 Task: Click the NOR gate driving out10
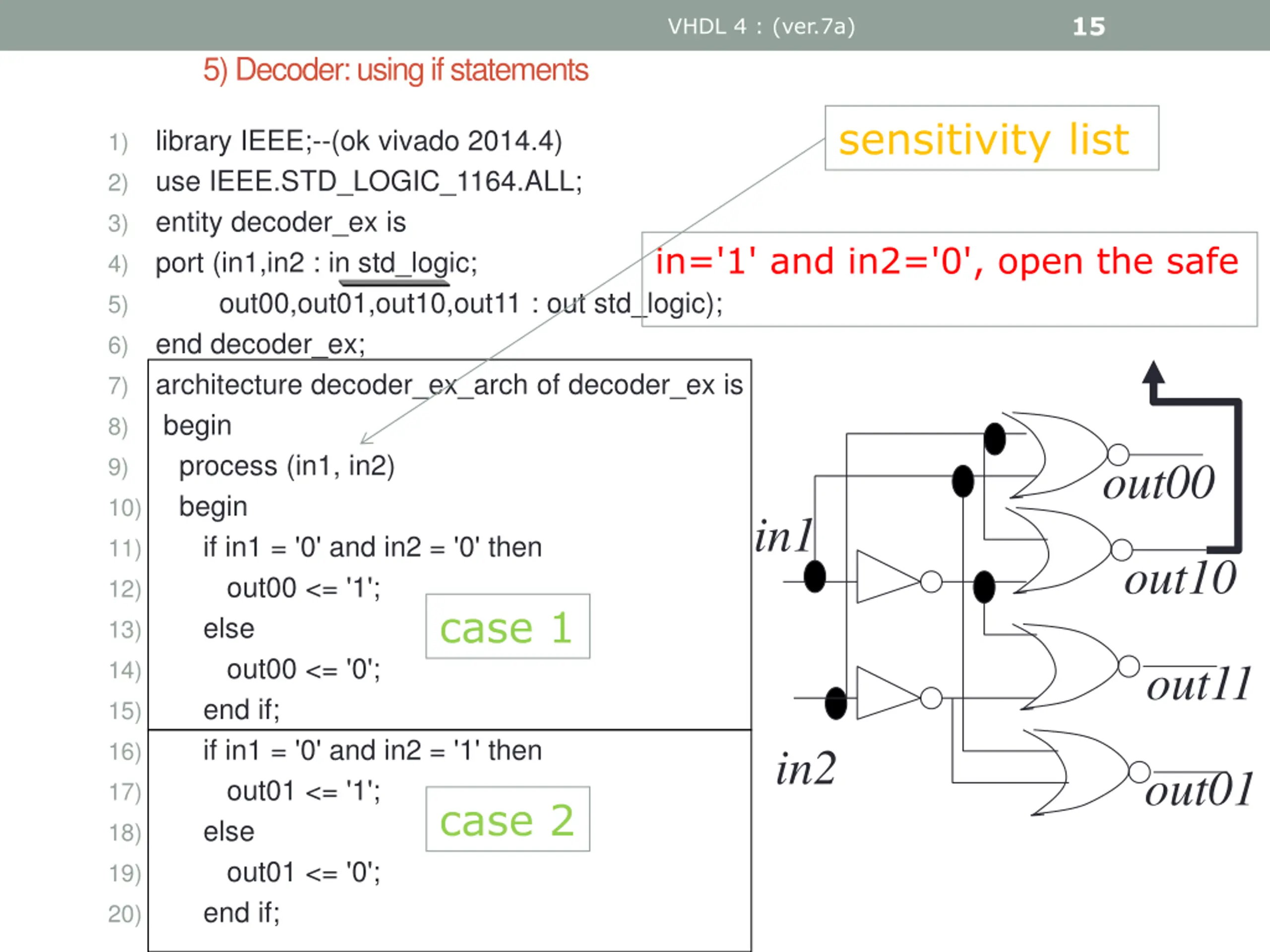coord(1068,550)
